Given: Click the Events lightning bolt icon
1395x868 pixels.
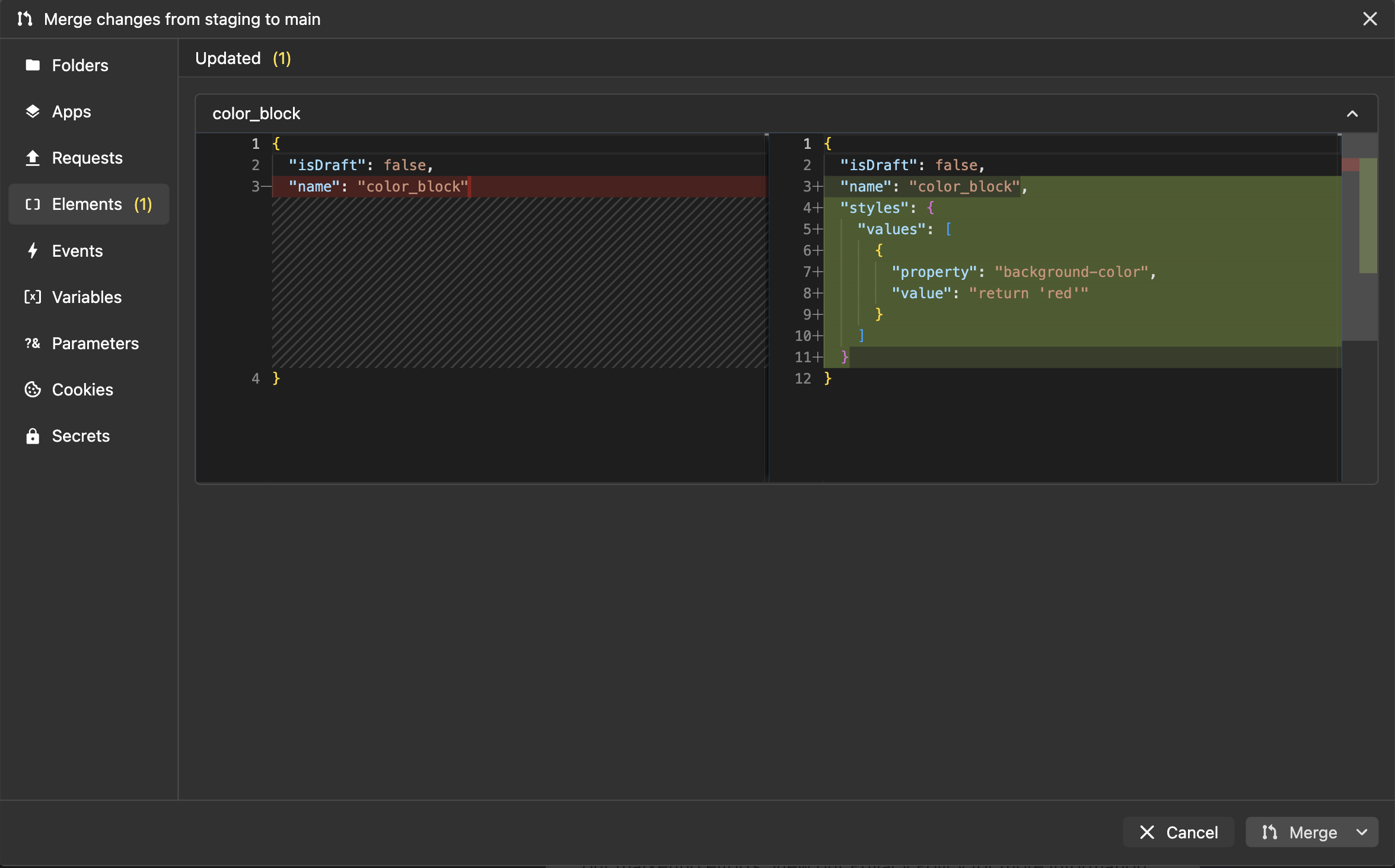Looking at the screenshot, I should pyautogui.click(x=33, y=251).
